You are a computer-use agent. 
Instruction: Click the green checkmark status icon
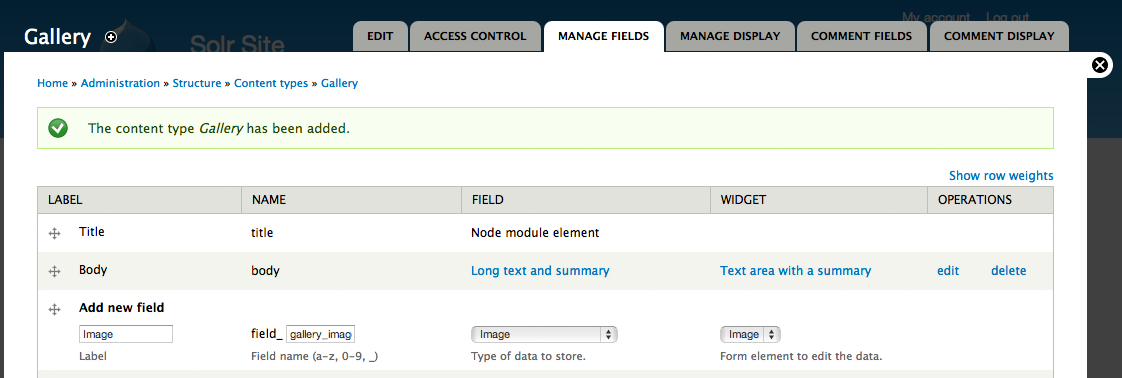pyautogui.click(x=58, y=128)
